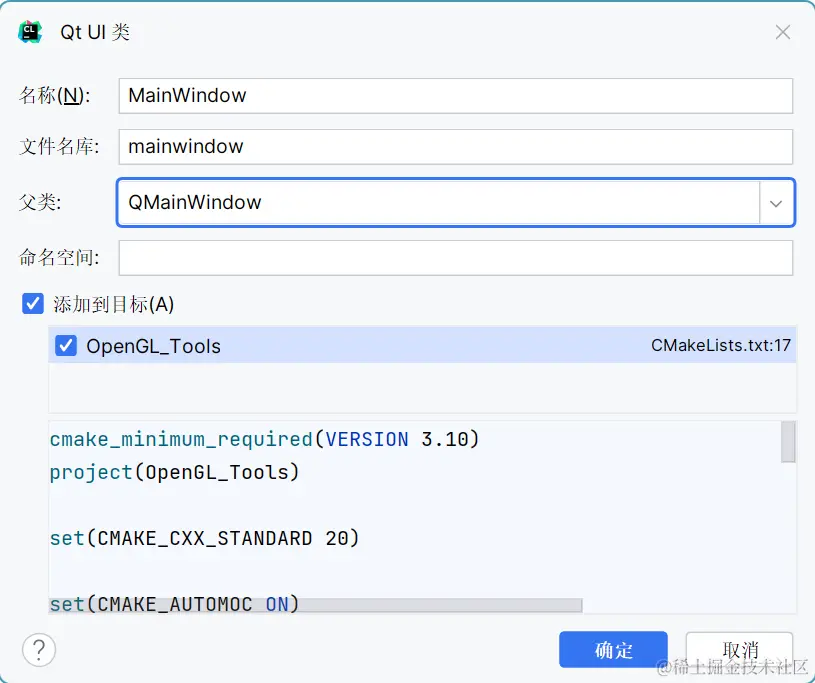This screenshot has width=815, height=683.
Task: Uncheck the OpenGL_Tools target checkbox
Action: (x=66, y=346)
